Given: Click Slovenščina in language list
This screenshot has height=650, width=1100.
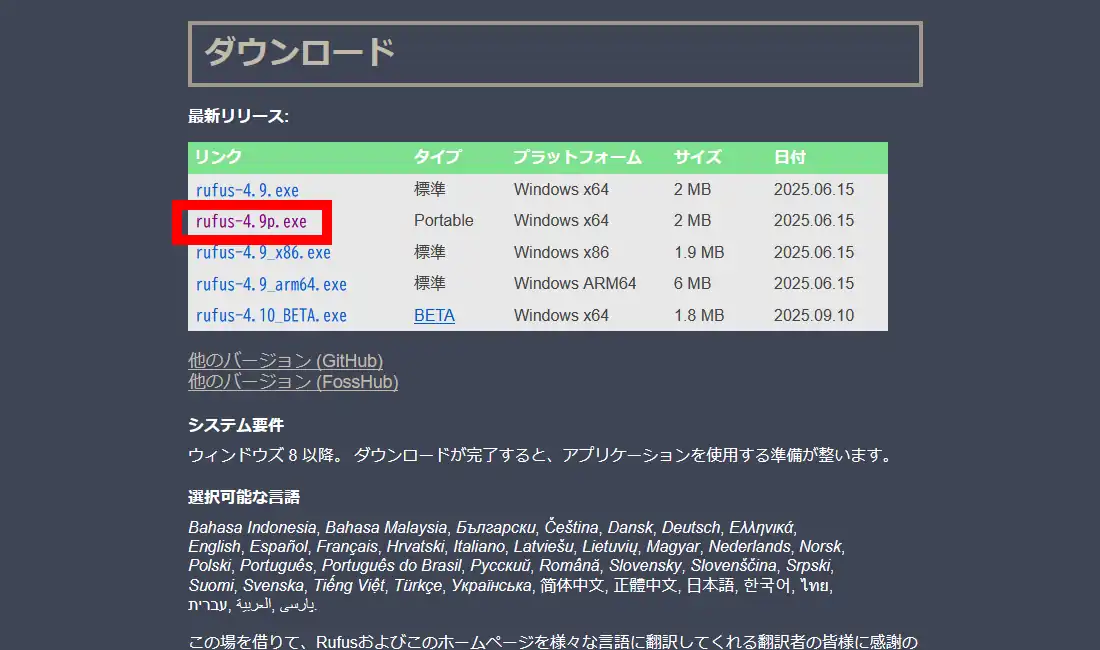Looking at the screenshot, I should coord(733,565).
